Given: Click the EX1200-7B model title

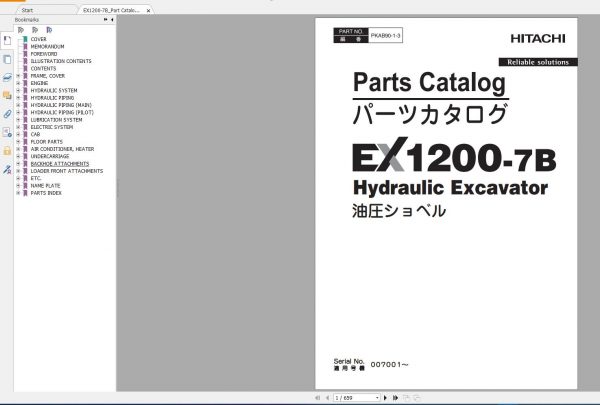Looking at the screenshot, I should coord(454,155).
